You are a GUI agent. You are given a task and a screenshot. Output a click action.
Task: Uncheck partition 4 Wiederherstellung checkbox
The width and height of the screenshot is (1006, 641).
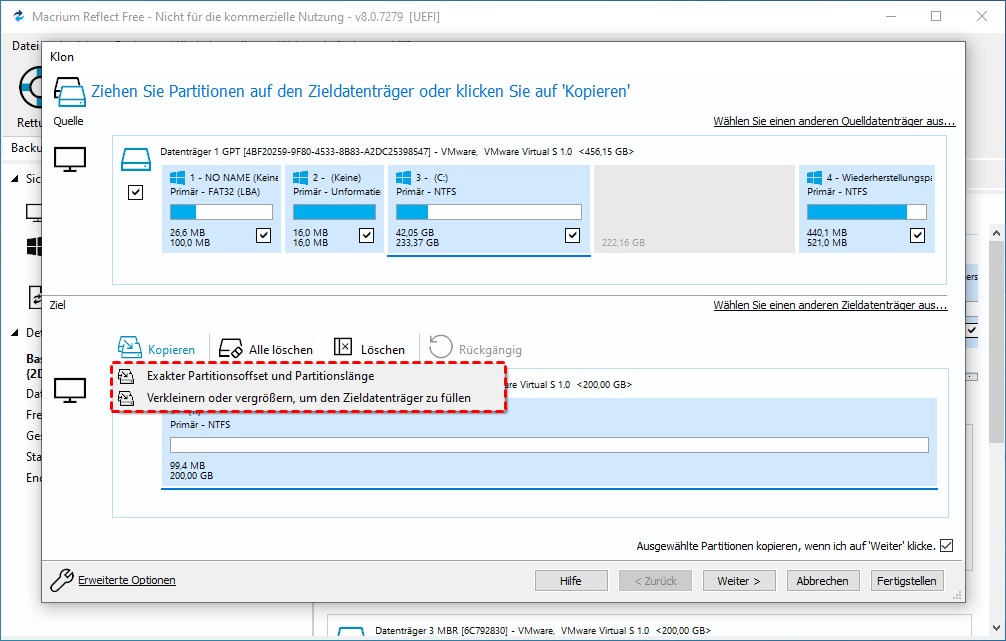pyautogui.click(x=917, y=235)
